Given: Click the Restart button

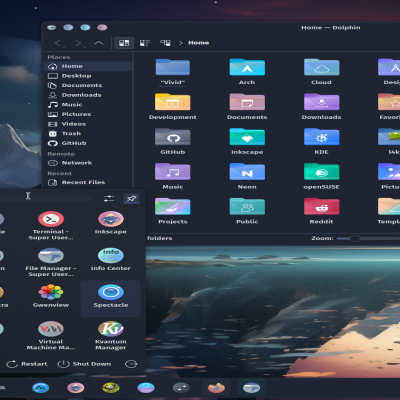Looking at the screenshot, I should [27, 364].
